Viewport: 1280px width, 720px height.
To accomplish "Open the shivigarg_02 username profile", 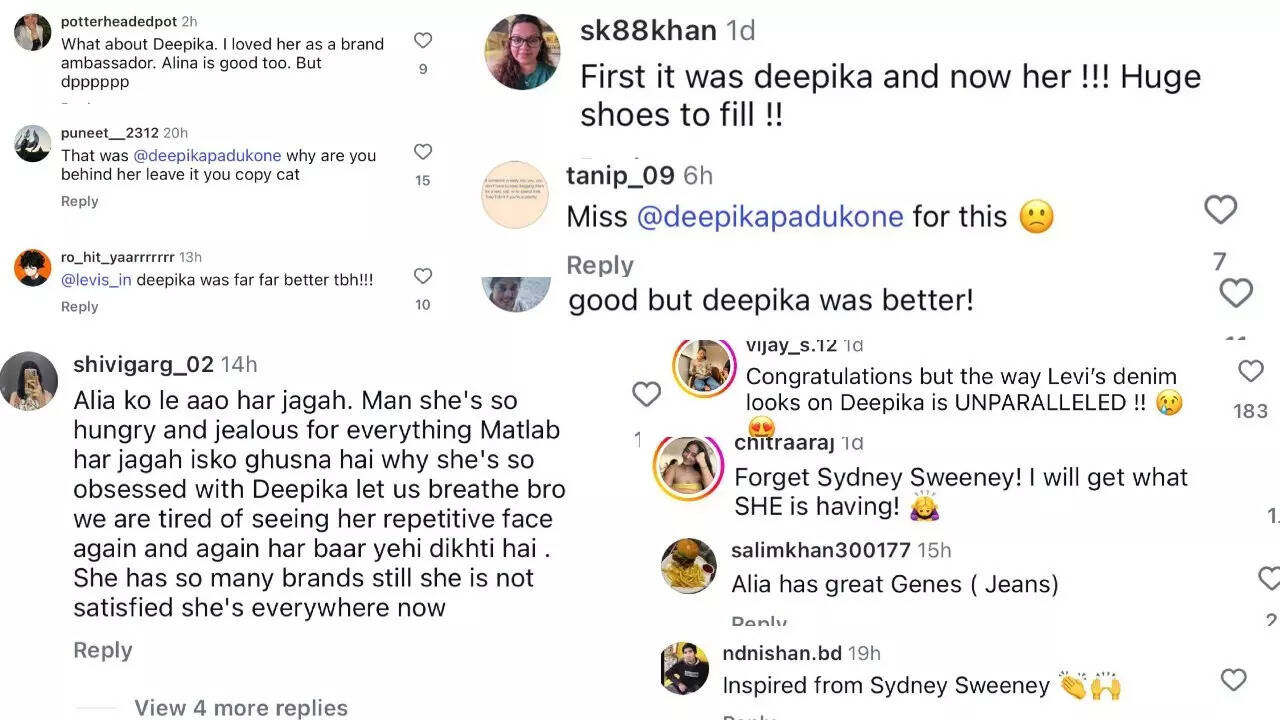I will coord(143,365).
